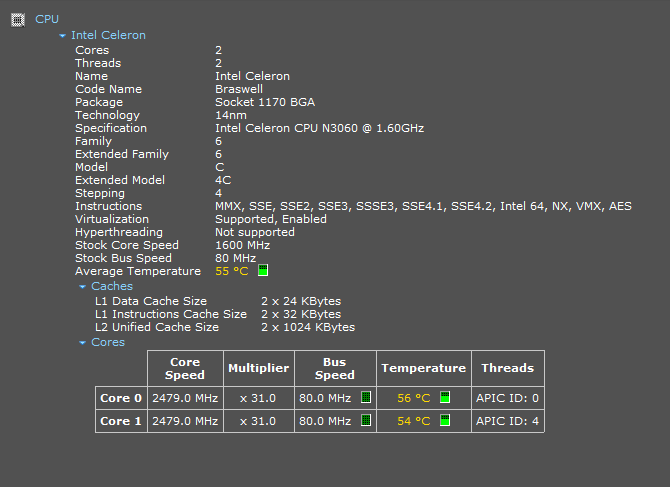Click the Cores heading label
Viewport: 670px width, 487px height.
click(x=108, y=342)
